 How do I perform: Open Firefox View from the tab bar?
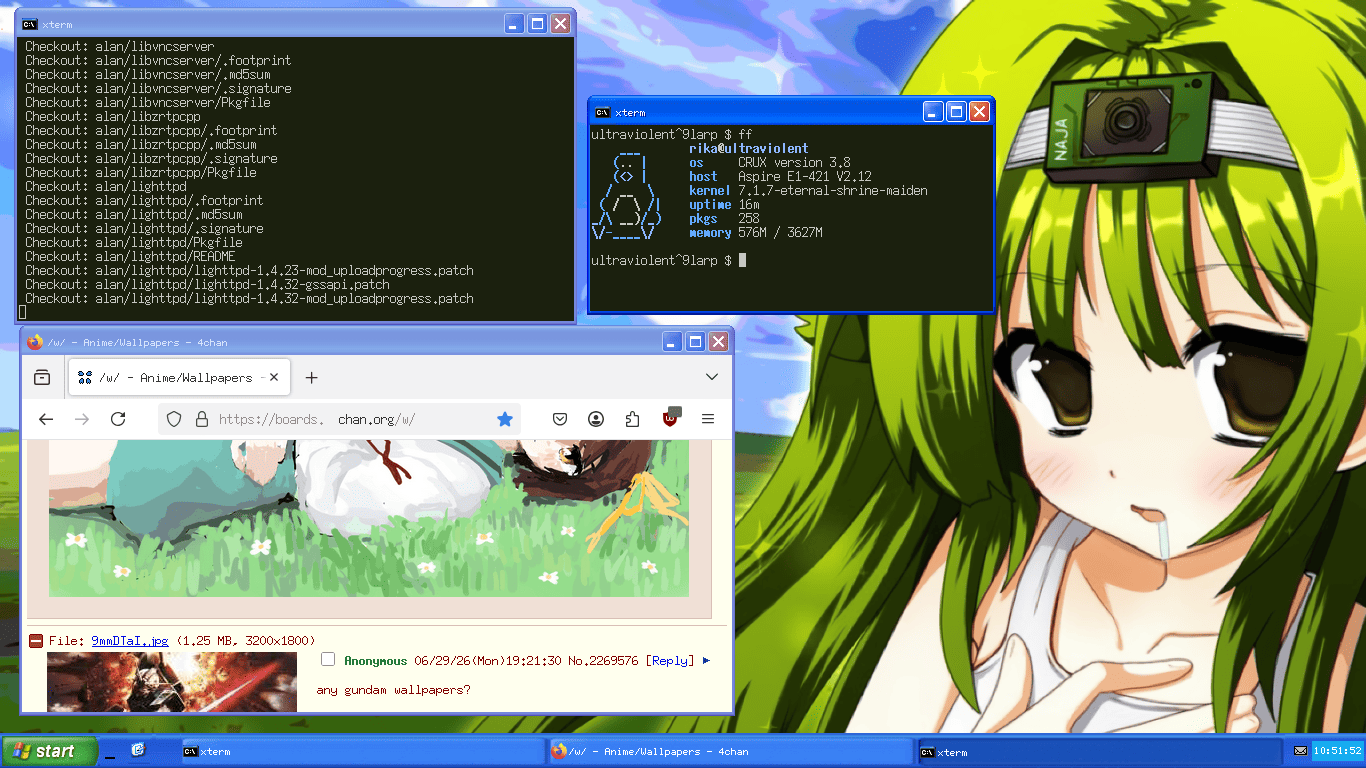pos(42,377)
